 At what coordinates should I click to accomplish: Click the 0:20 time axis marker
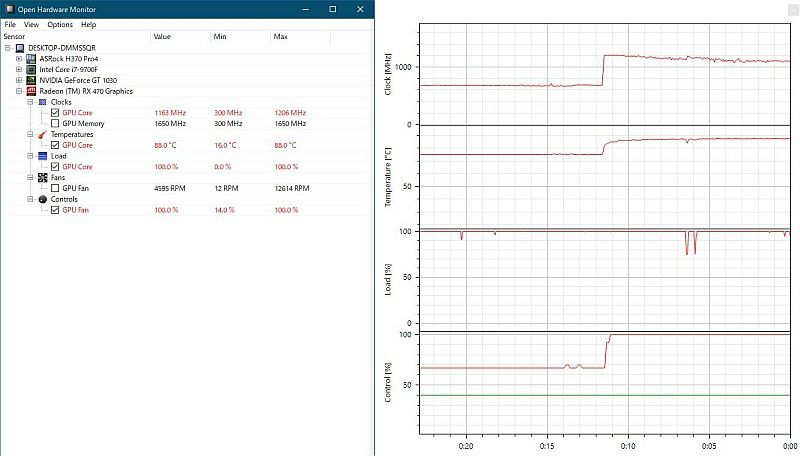(466, 446)
